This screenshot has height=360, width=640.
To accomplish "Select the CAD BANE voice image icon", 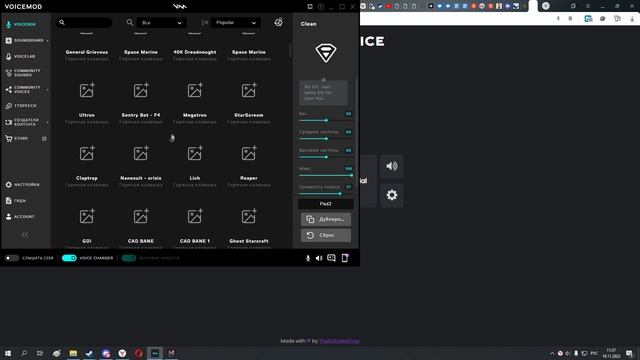I will 141,216.
